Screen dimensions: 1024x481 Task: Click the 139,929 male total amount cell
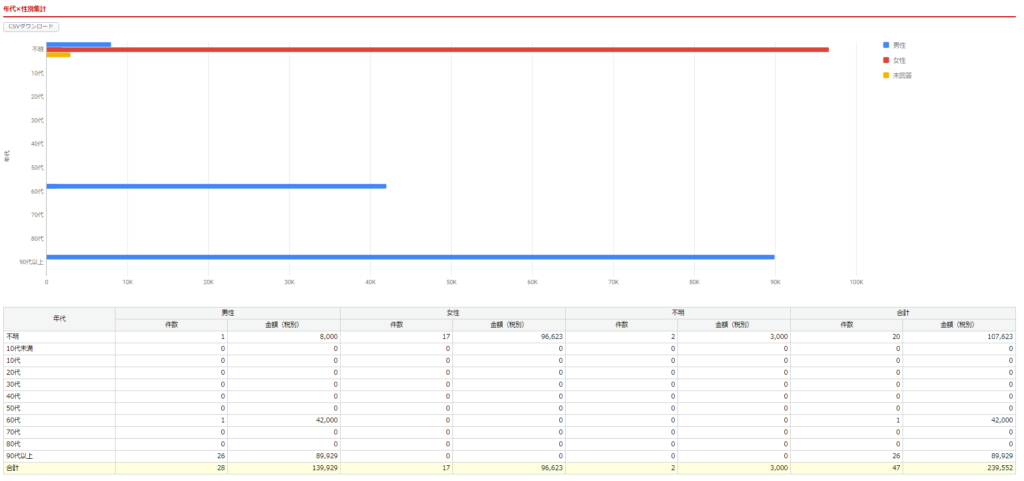(284, 468)
